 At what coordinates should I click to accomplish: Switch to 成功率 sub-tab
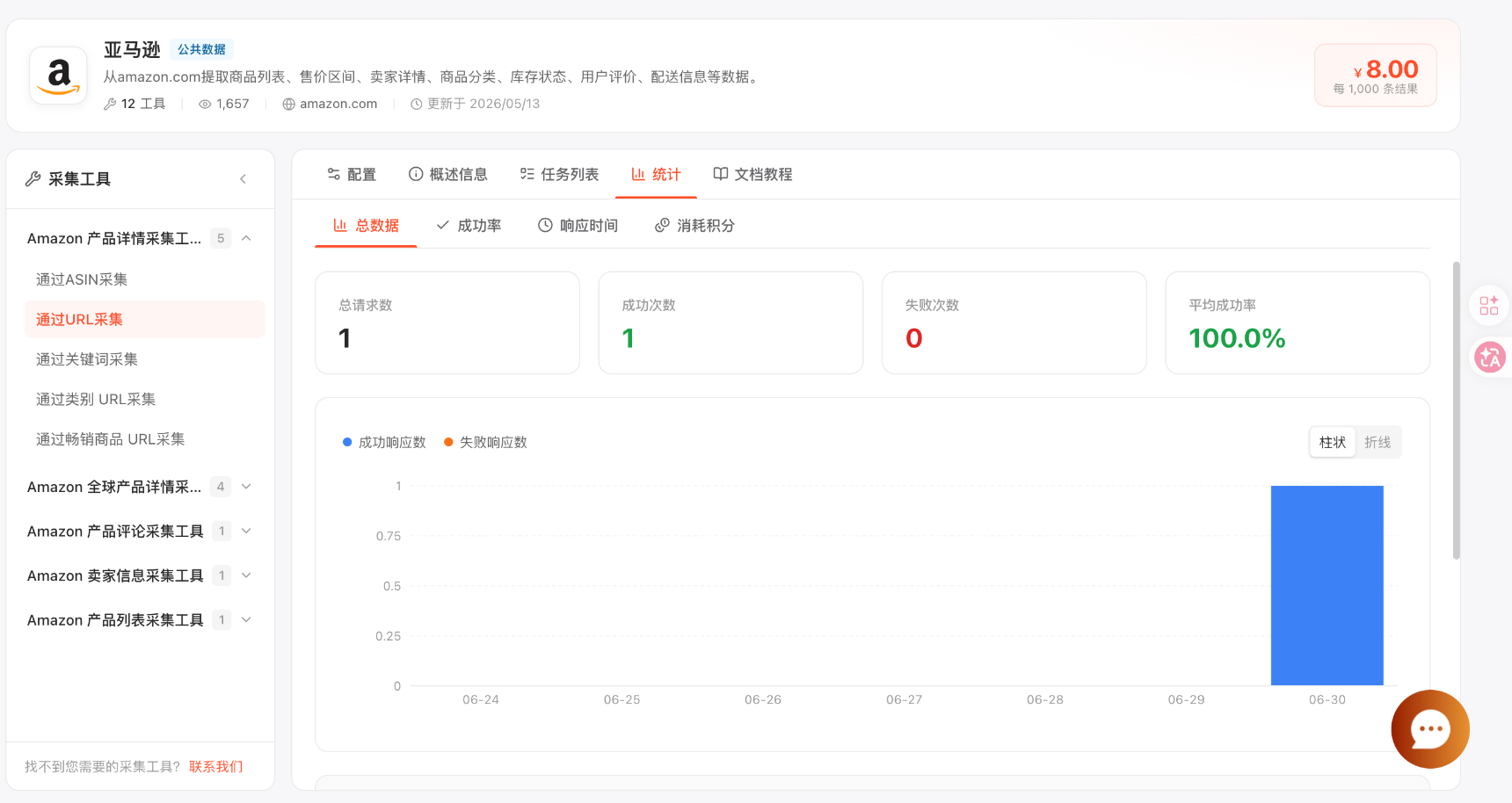pyautogui.click(x=469, y=226)
